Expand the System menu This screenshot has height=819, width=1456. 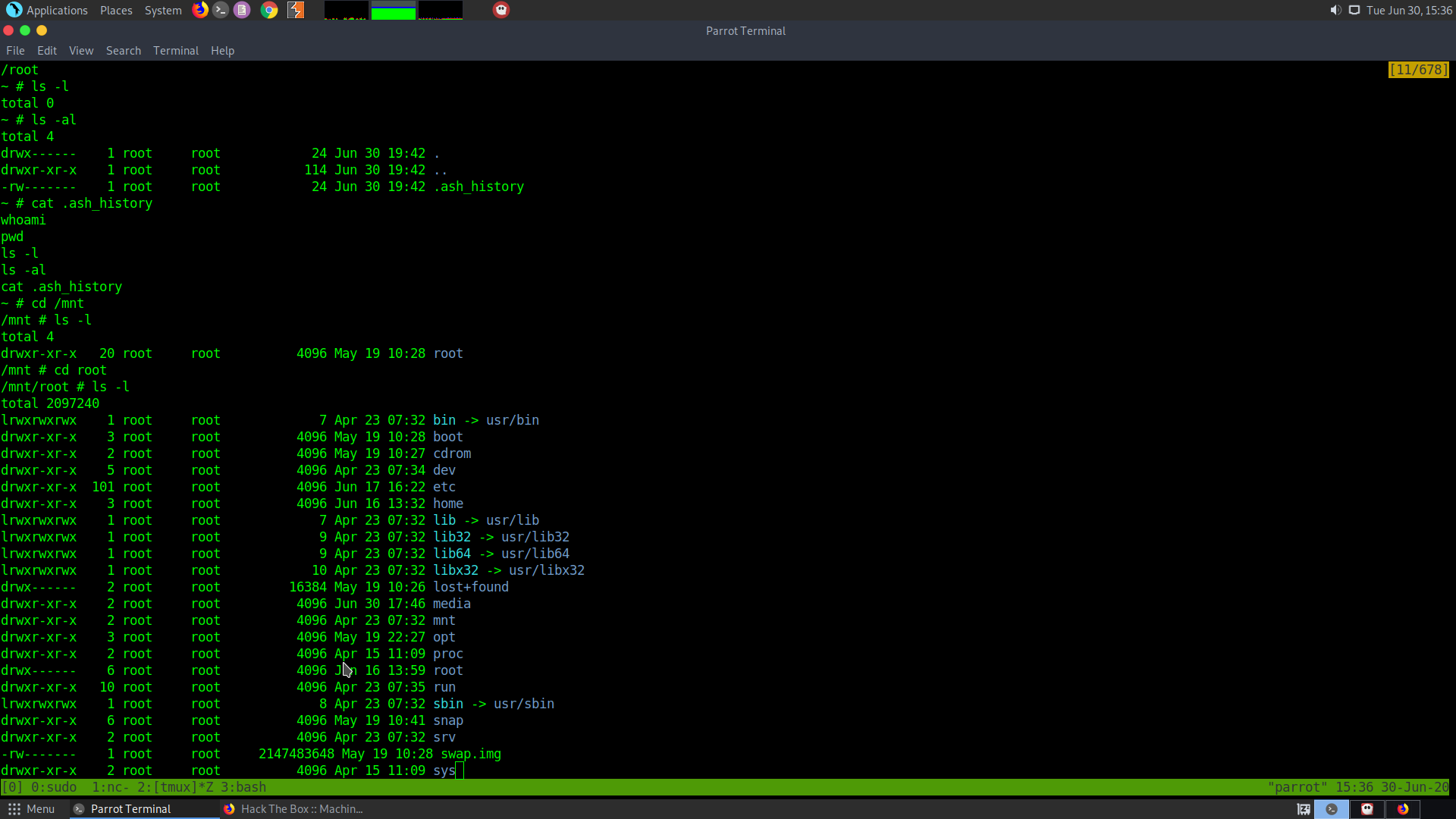(163, 10)
